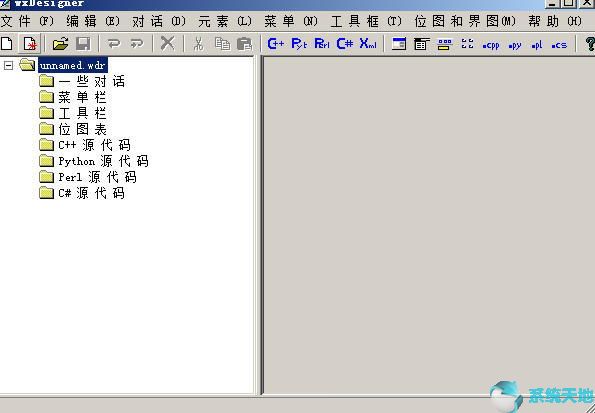595x413 pixels.
Task: Add a .pl source file icon
Action: [x=537, y=45]
